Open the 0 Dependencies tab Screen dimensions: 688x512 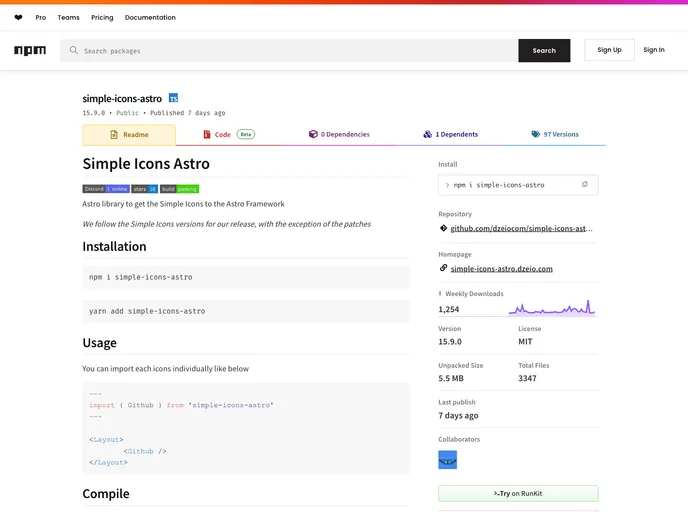tap(339, 134)
